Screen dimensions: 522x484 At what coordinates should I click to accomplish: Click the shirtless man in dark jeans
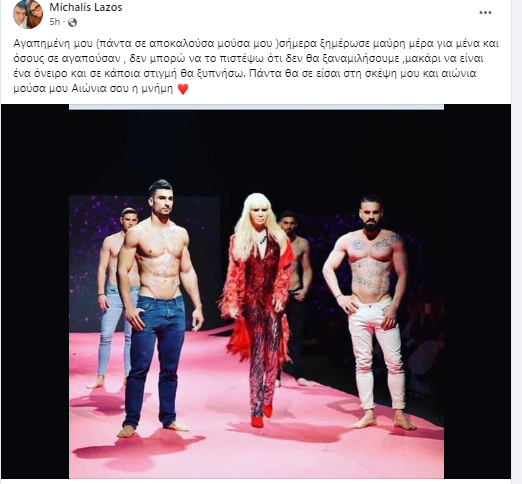click(159, 308)
